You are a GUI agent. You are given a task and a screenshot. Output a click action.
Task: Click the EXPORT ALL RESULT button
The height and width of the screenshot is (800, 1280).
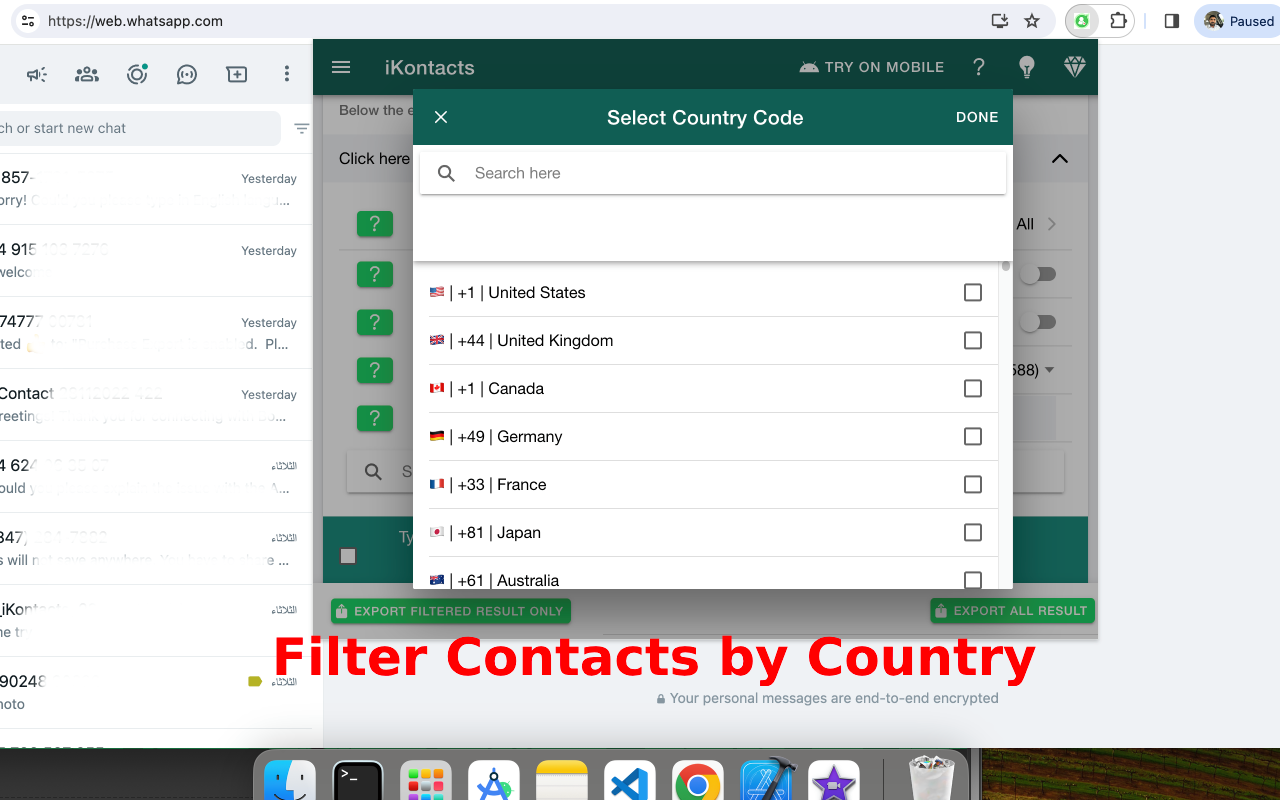[x=1011, y=610]
